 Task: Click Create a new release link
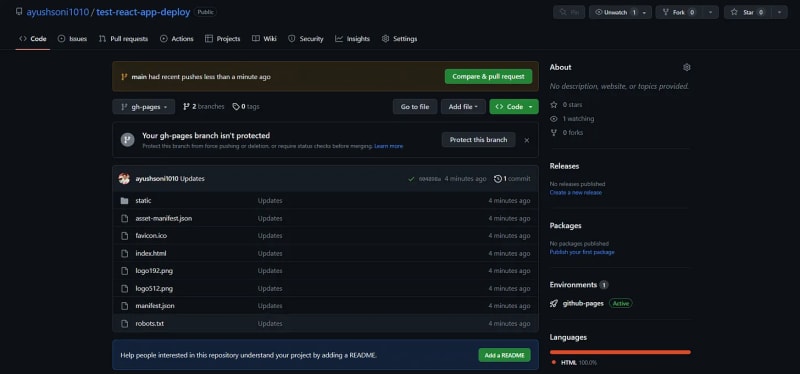576,192
